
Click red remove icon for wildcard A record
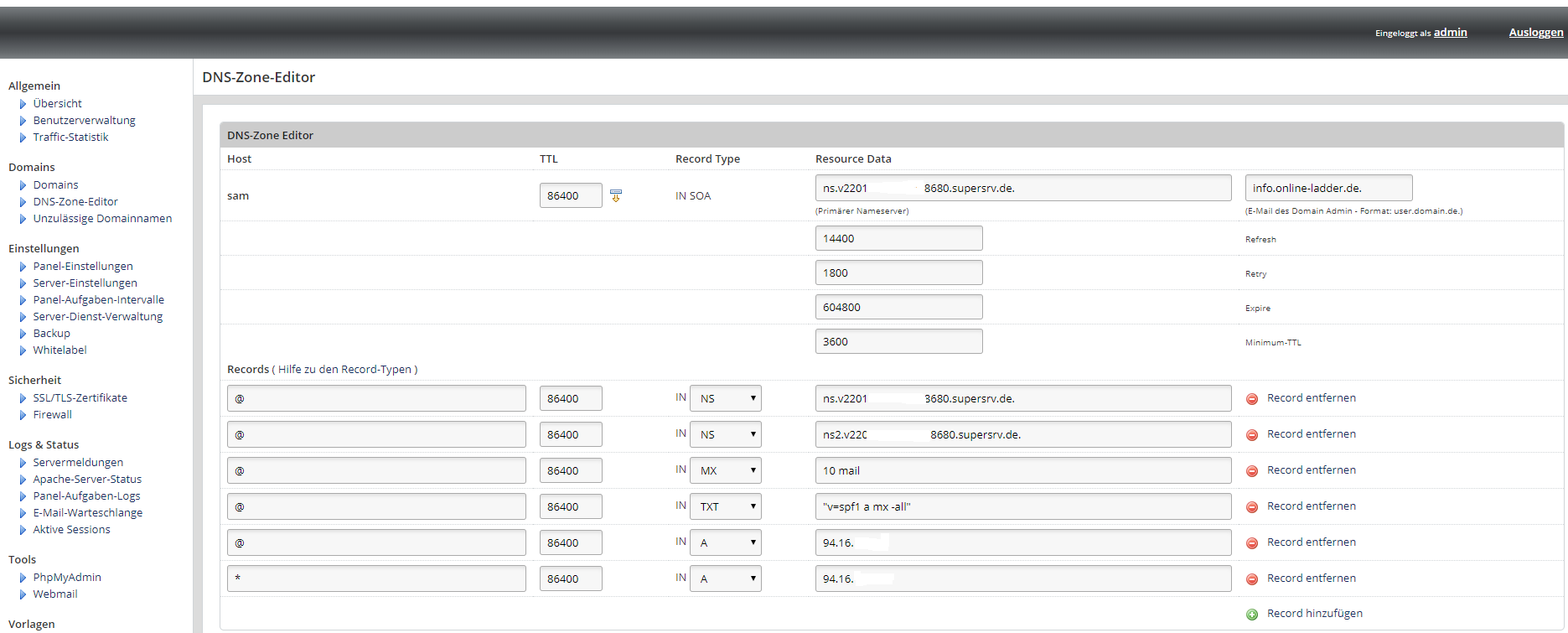1252,579
